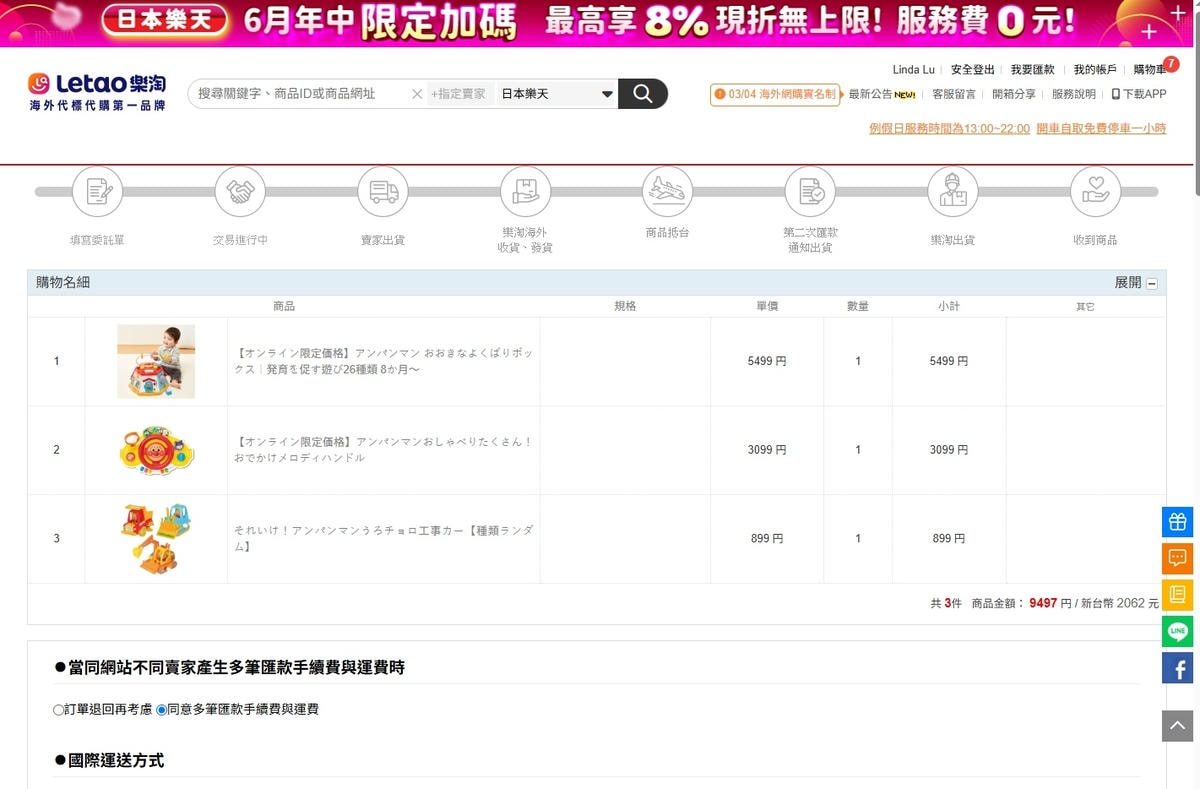Click the 規格 column header
This screenshot has width=1200, height=789.
(x=625, y=306)
